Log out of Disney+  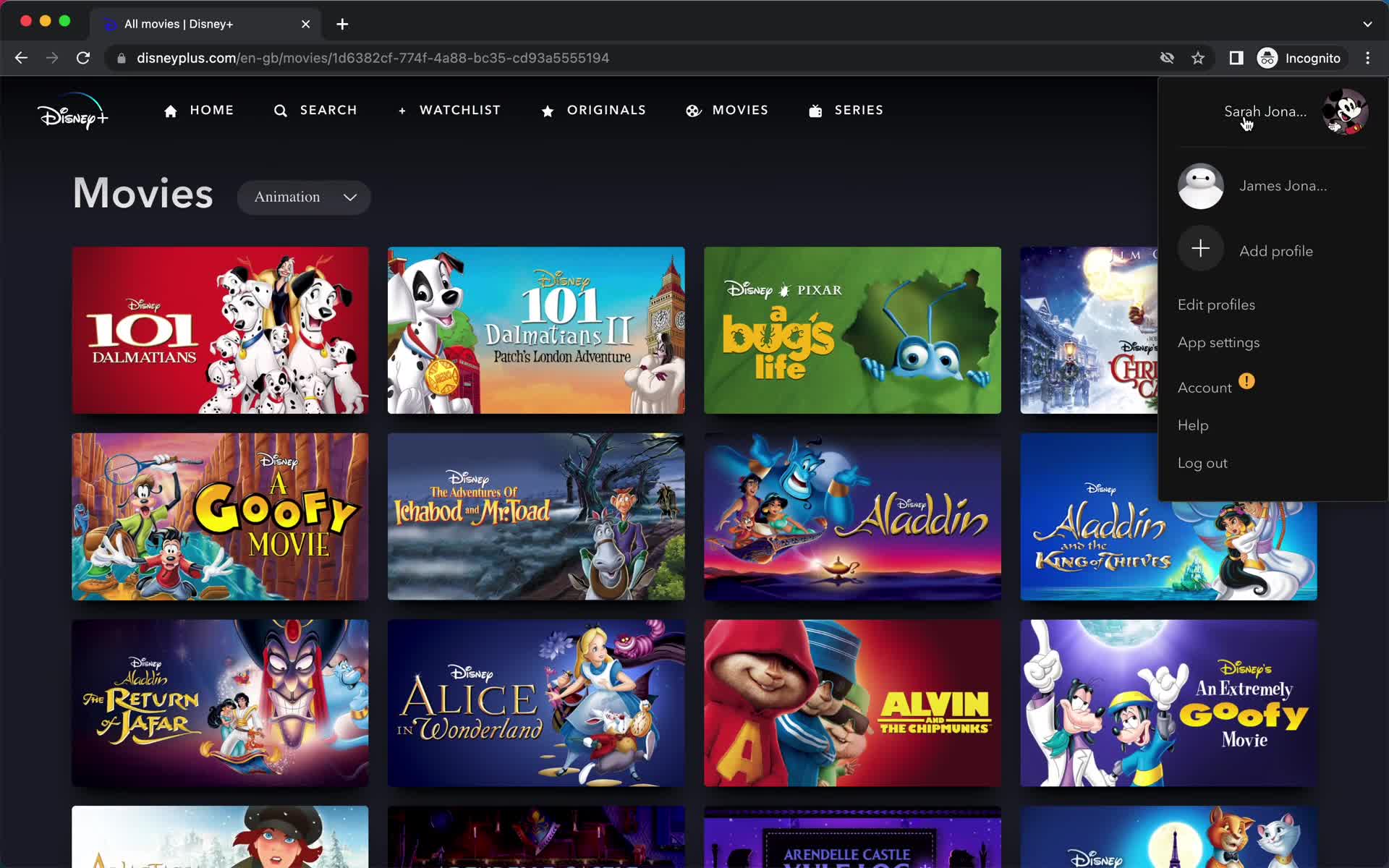1202,463
